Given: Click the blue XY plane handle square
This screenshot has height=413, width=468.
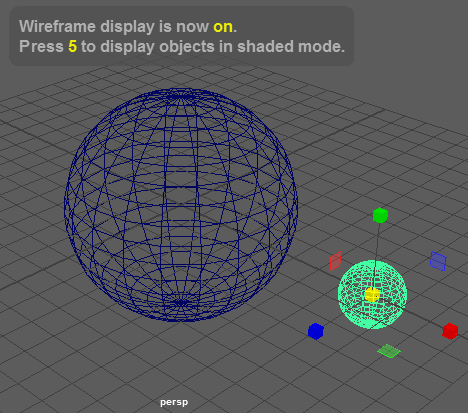Looking at the screenshot, I should 438,261.
